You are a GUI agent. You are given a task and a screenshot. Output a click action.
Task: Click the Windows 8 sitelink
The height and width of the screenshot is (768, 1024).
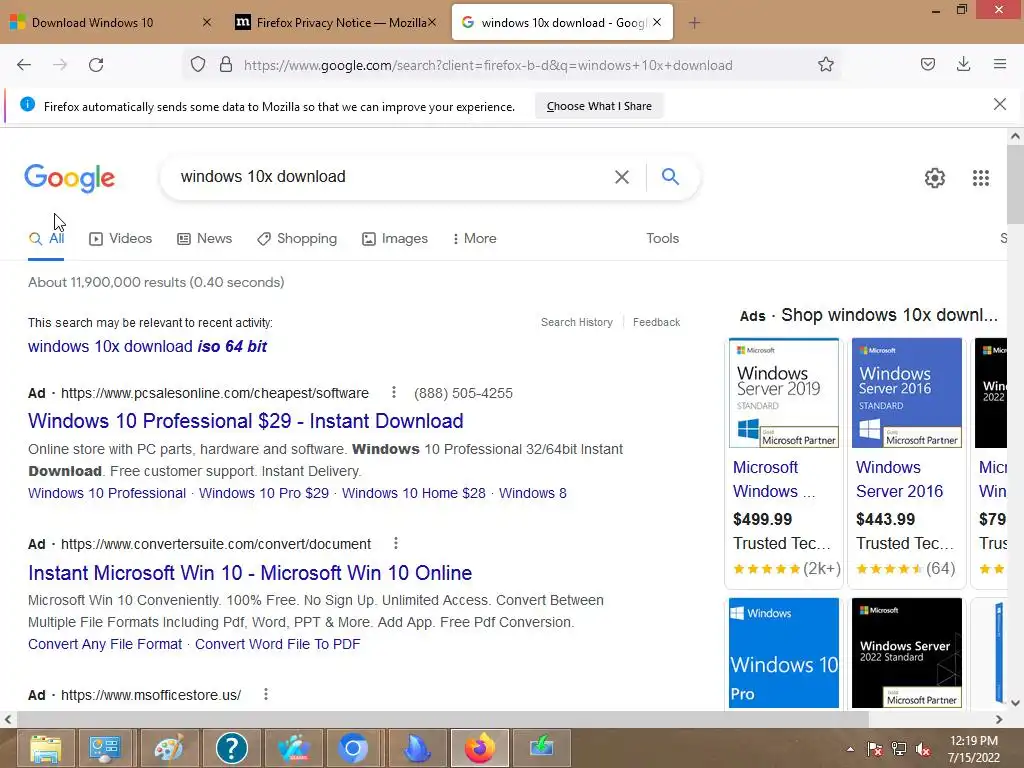[533, 493]
